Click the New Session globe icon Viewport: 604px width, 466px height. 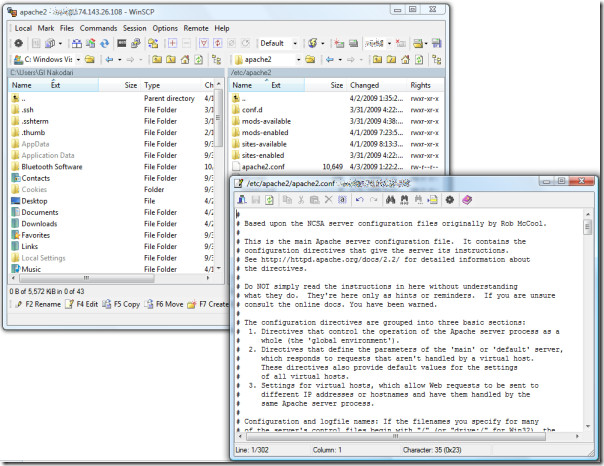312,43
